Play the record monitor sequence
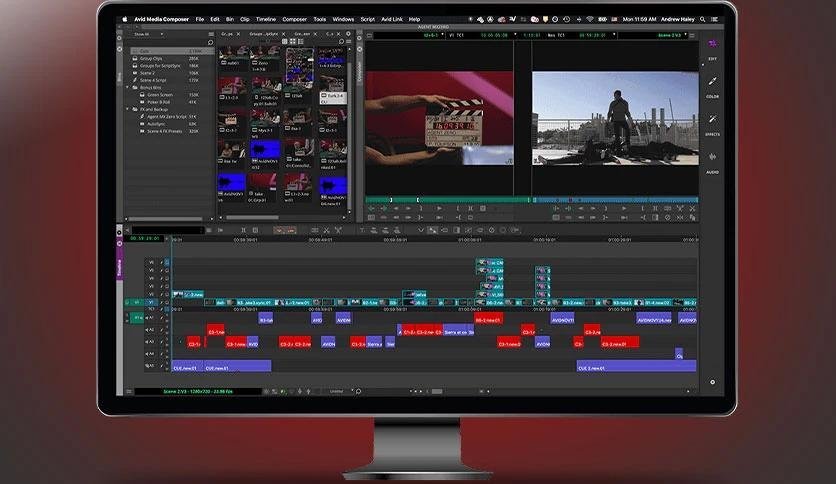The image size is (836, 484). tap(624, 208)
